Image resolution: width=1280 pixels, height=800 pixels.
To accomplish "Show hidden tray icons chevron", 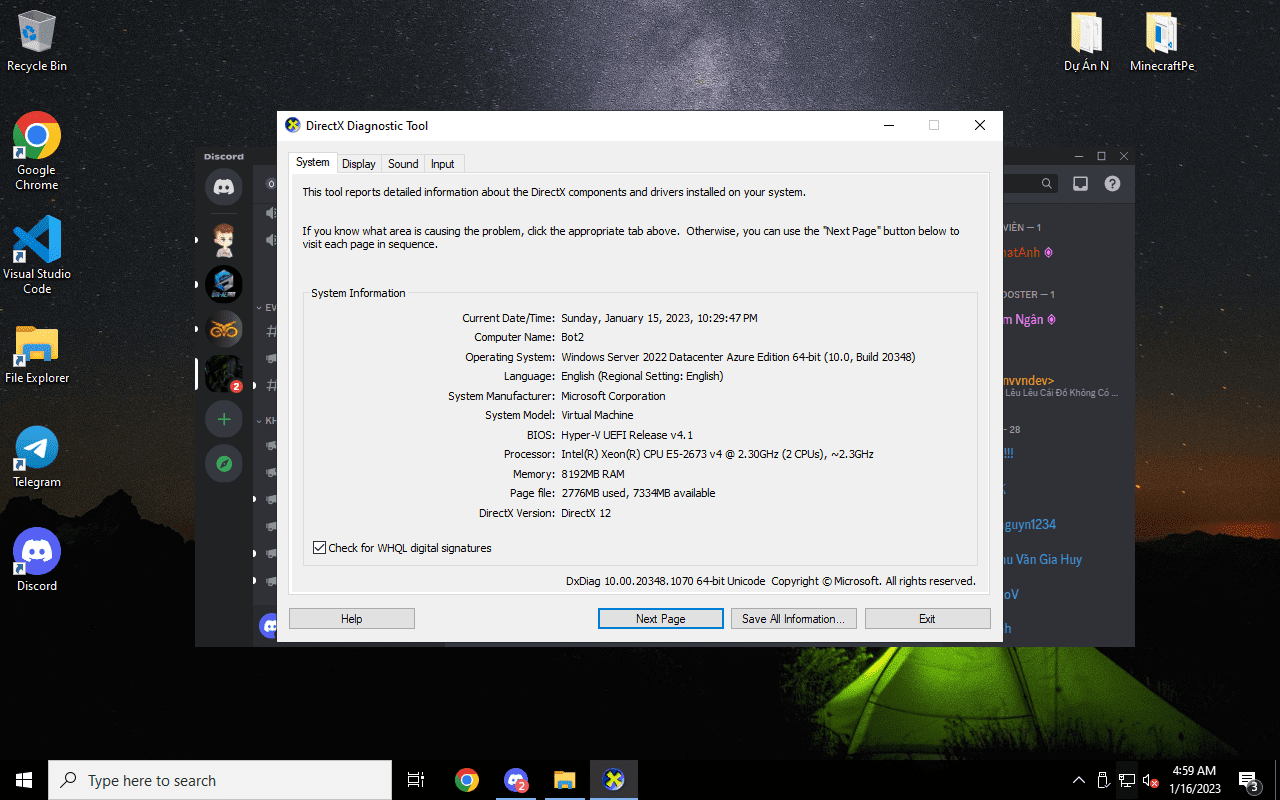I will pos(1079,780).
